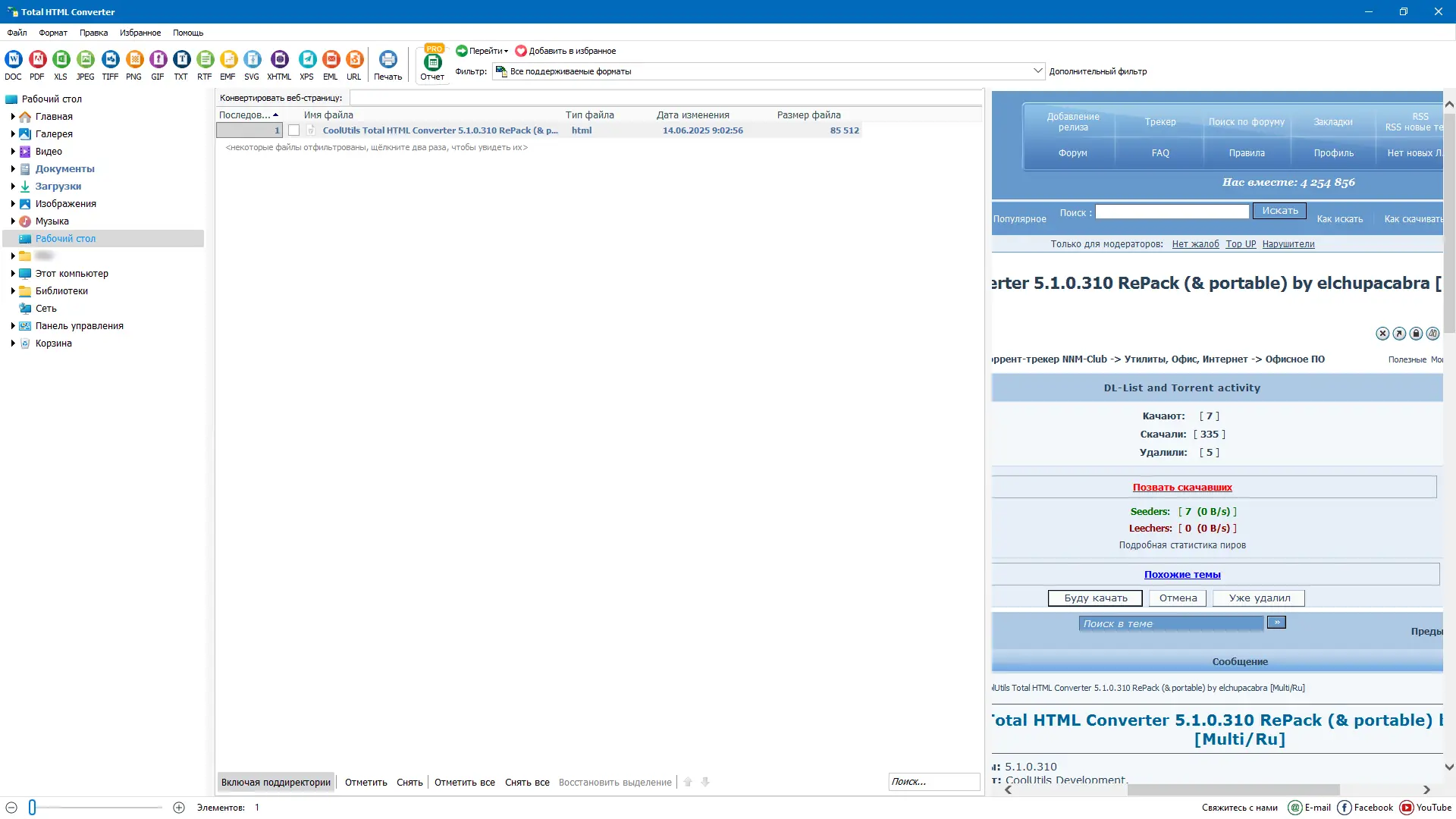Select the DOC conversion format
The height and width of the screenshot is (819, 1456).
point(14,64)
